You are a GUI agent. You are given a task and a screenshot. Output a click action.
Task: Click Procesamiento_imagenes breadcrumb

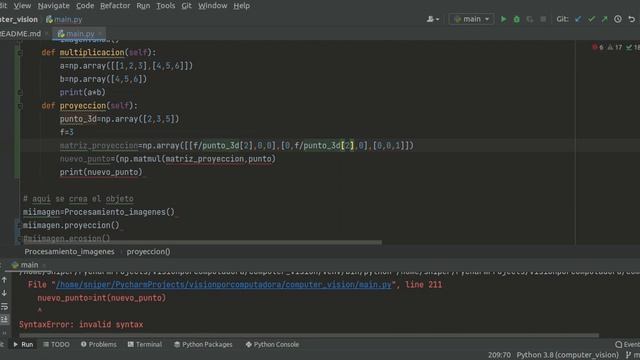click(69, 252)
